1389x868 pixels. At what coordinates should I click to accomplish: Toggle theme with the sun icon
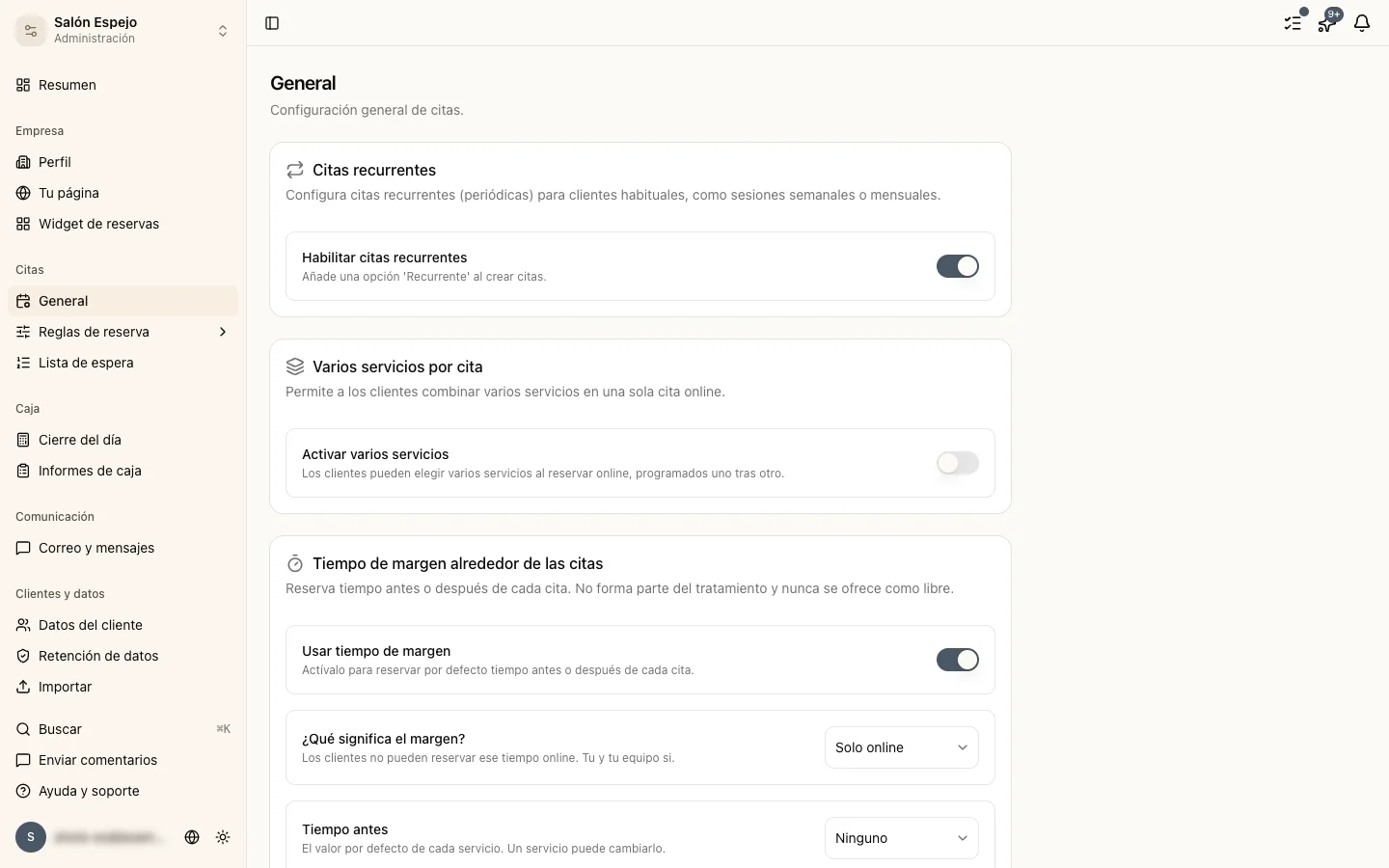[x=223, y=837]
